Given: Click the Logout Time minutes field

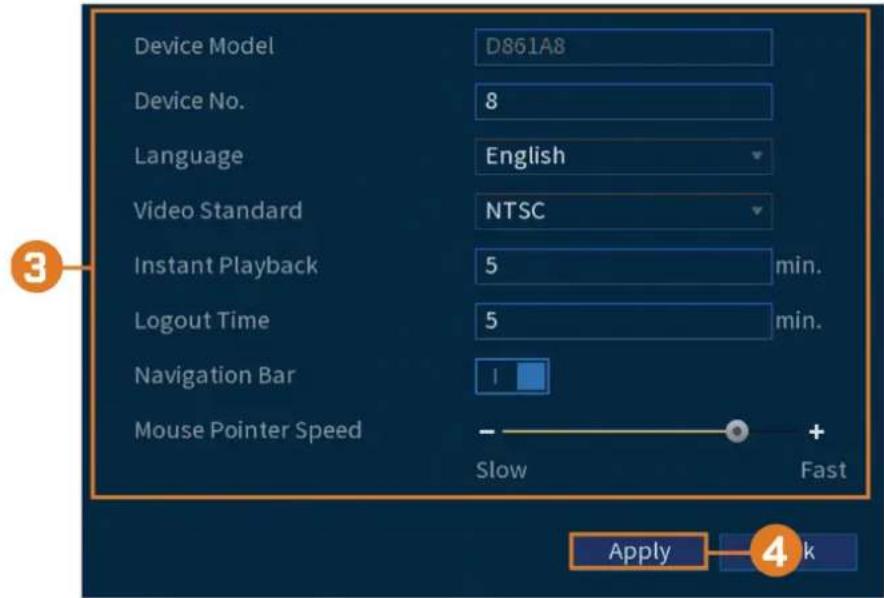Looking at the screenshot, I should [624, 321].
